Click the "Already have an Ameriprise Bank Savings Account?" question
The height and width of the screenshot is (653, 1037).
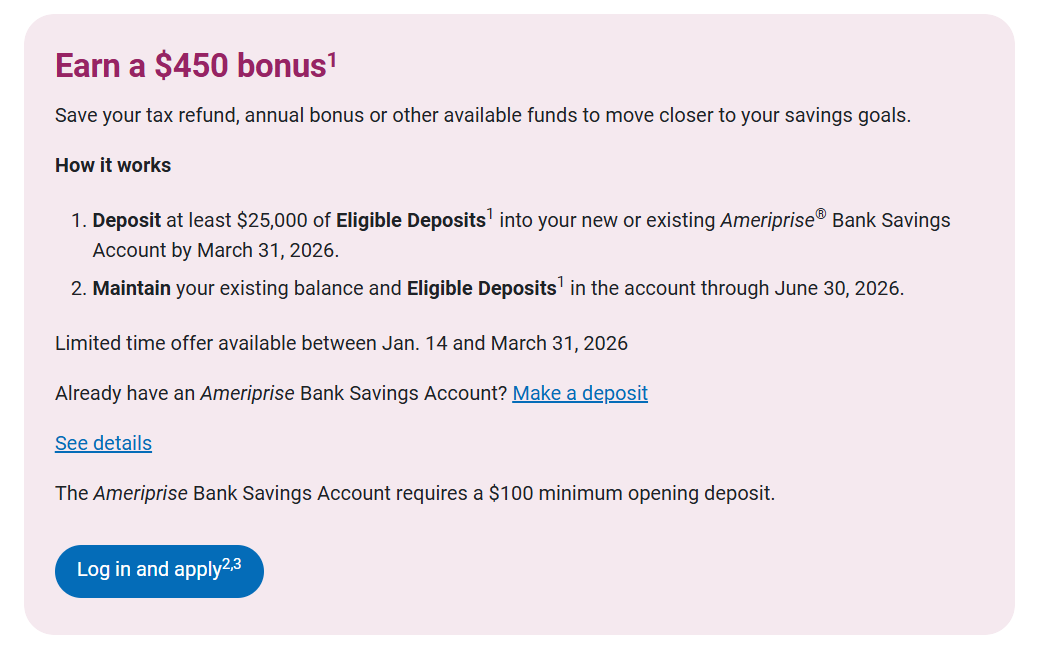click(281, 393)
